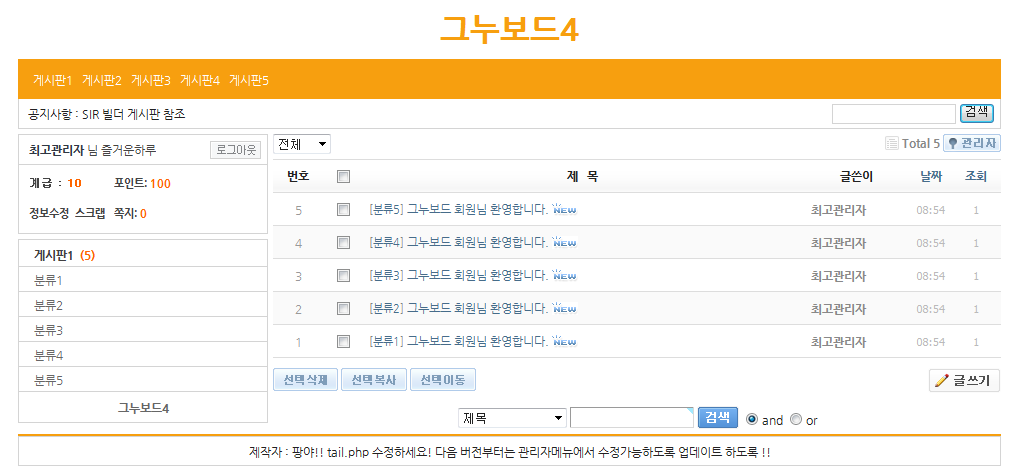
Task: Click the 글쓰기 write post button
Action: [964, 380]
